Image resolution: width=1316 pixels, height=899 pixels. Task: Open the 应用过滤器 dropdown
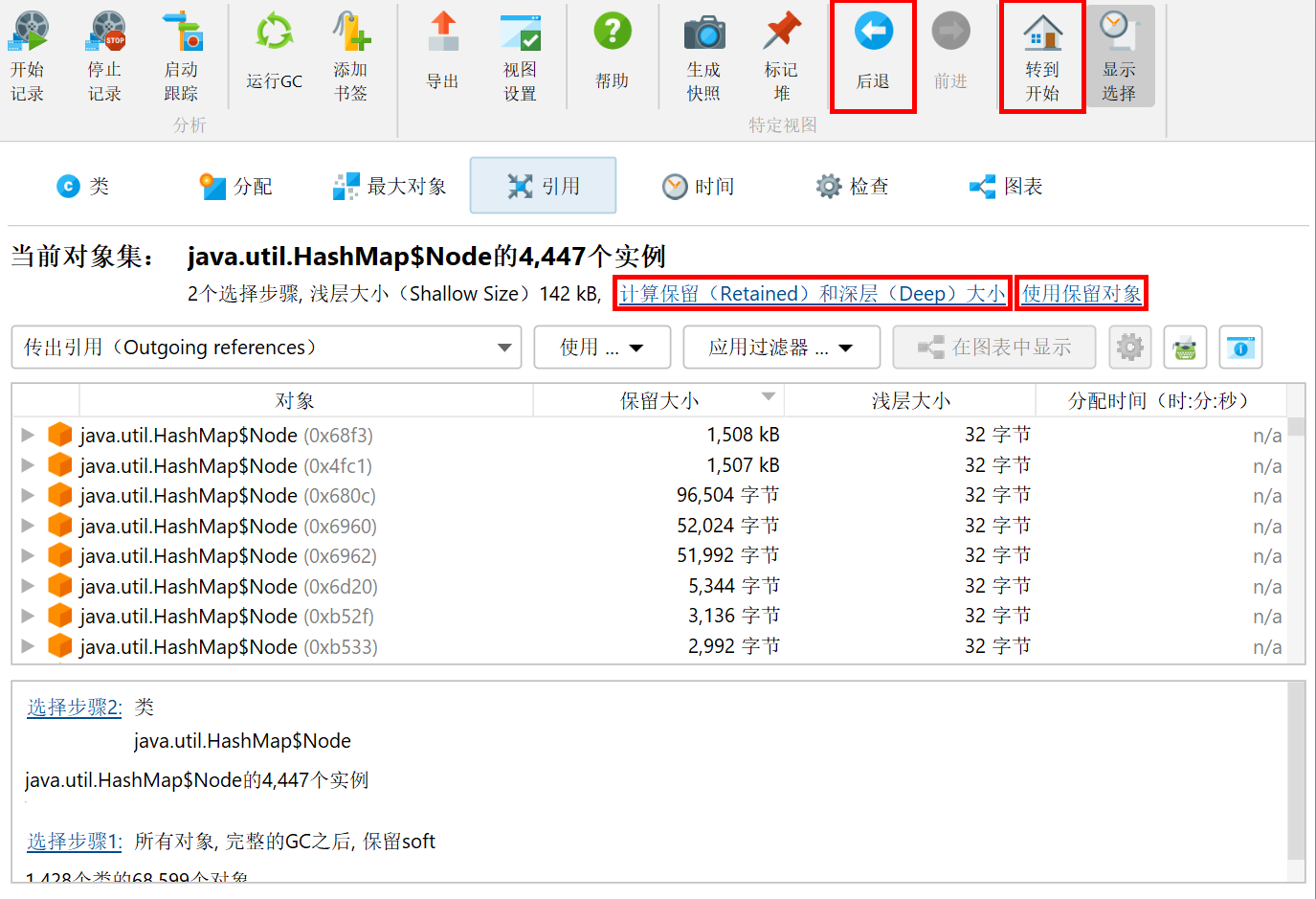781,348
